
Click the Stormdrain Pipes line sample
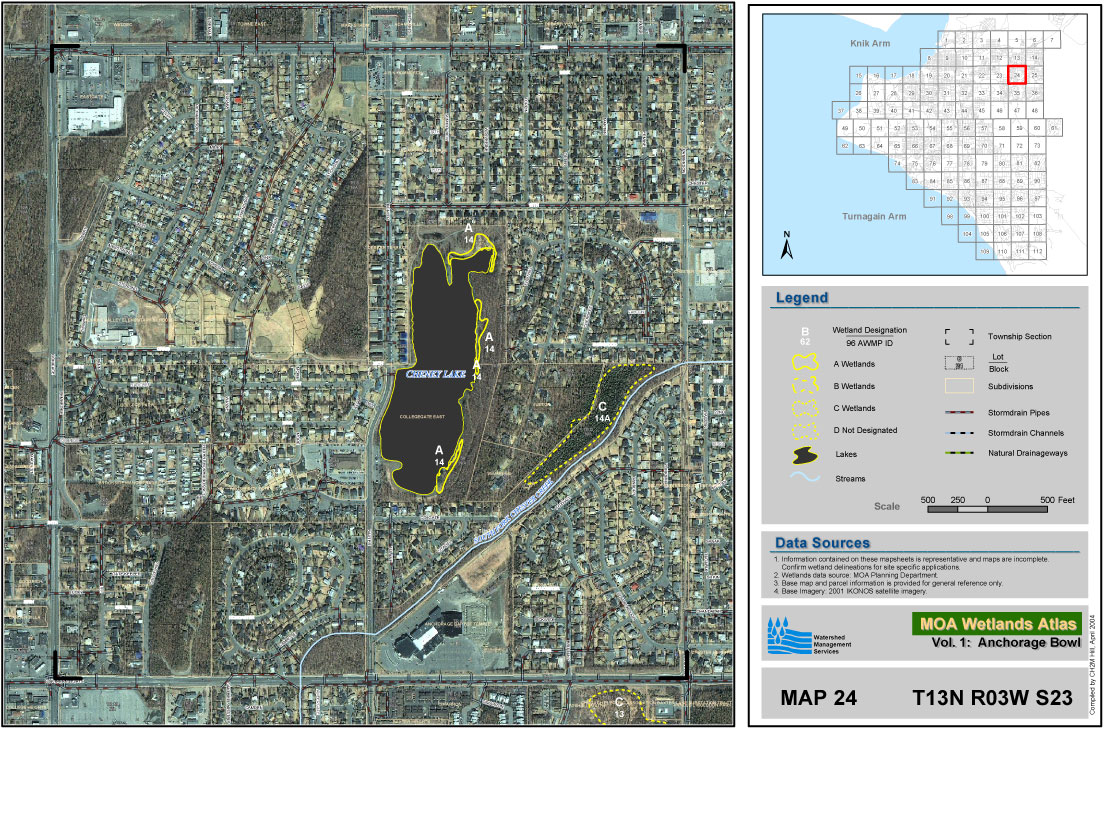pos(960,412)
